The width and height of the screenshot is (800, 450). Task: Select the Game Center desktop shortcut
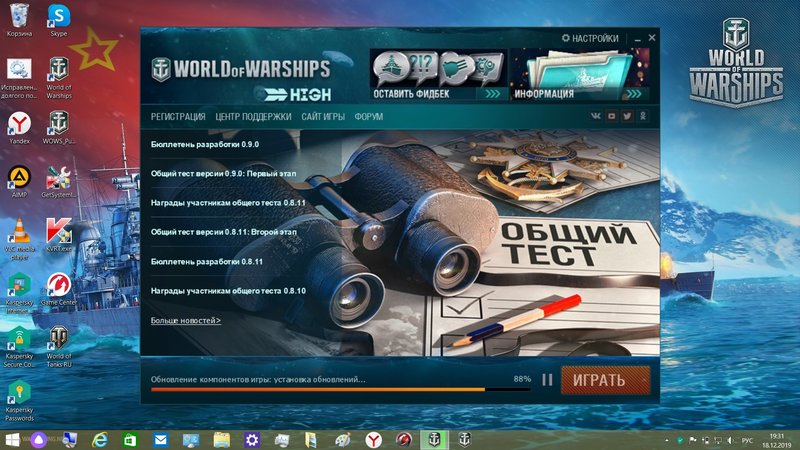click(59, 289)
